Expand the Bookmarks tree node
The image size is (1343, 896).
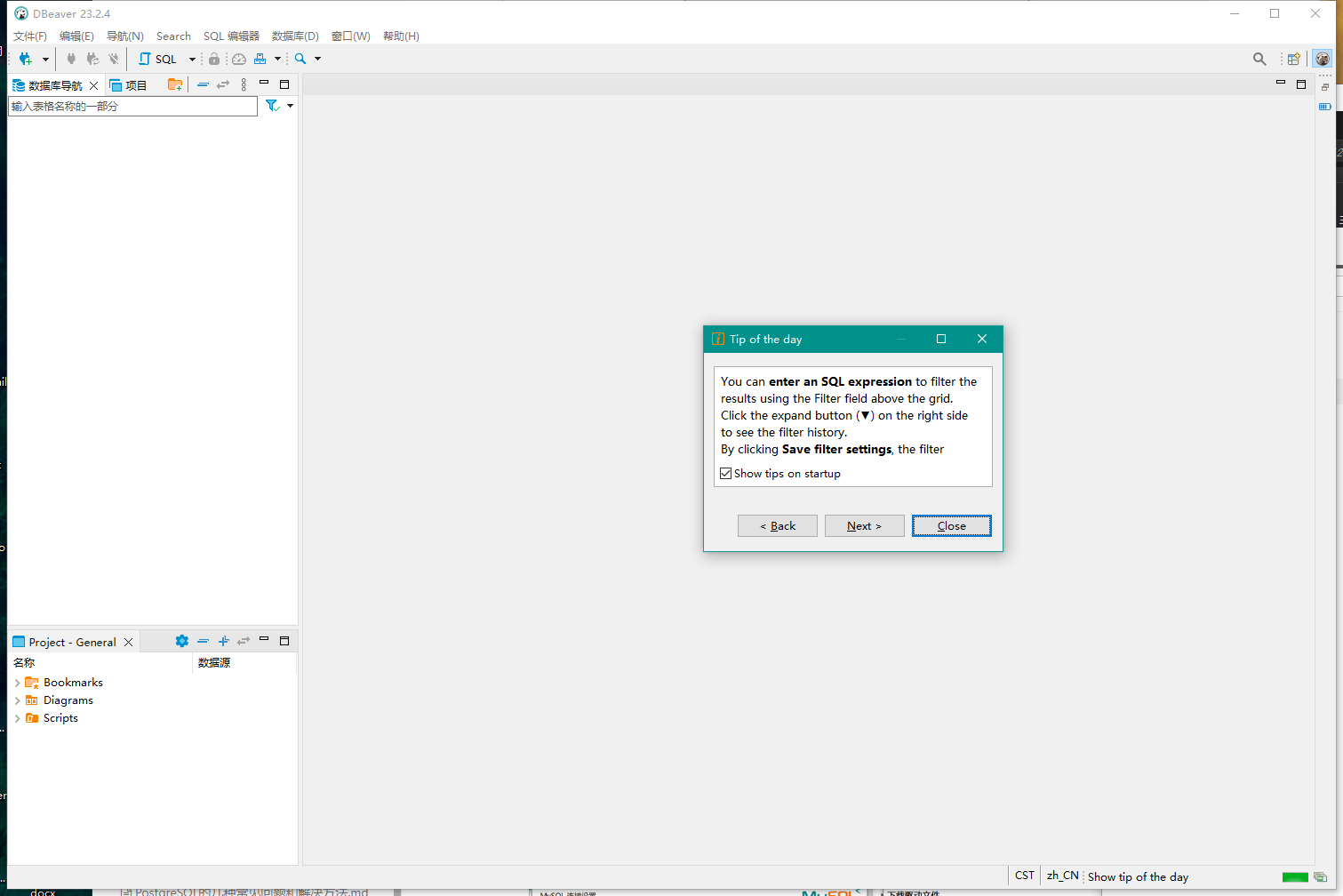click(17, 683)
